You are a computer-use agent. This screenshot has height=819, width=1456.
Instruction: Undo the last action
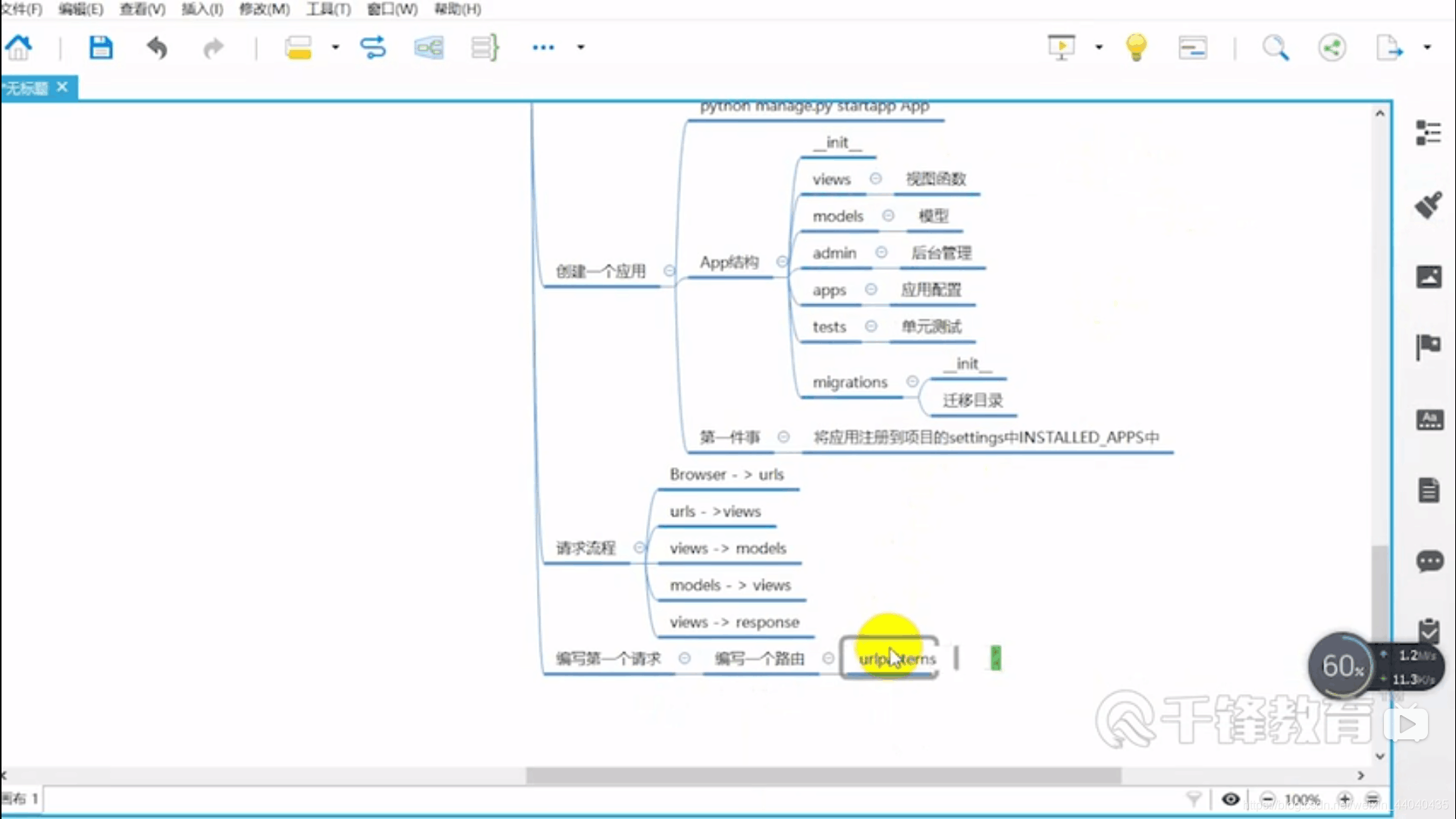157,48
